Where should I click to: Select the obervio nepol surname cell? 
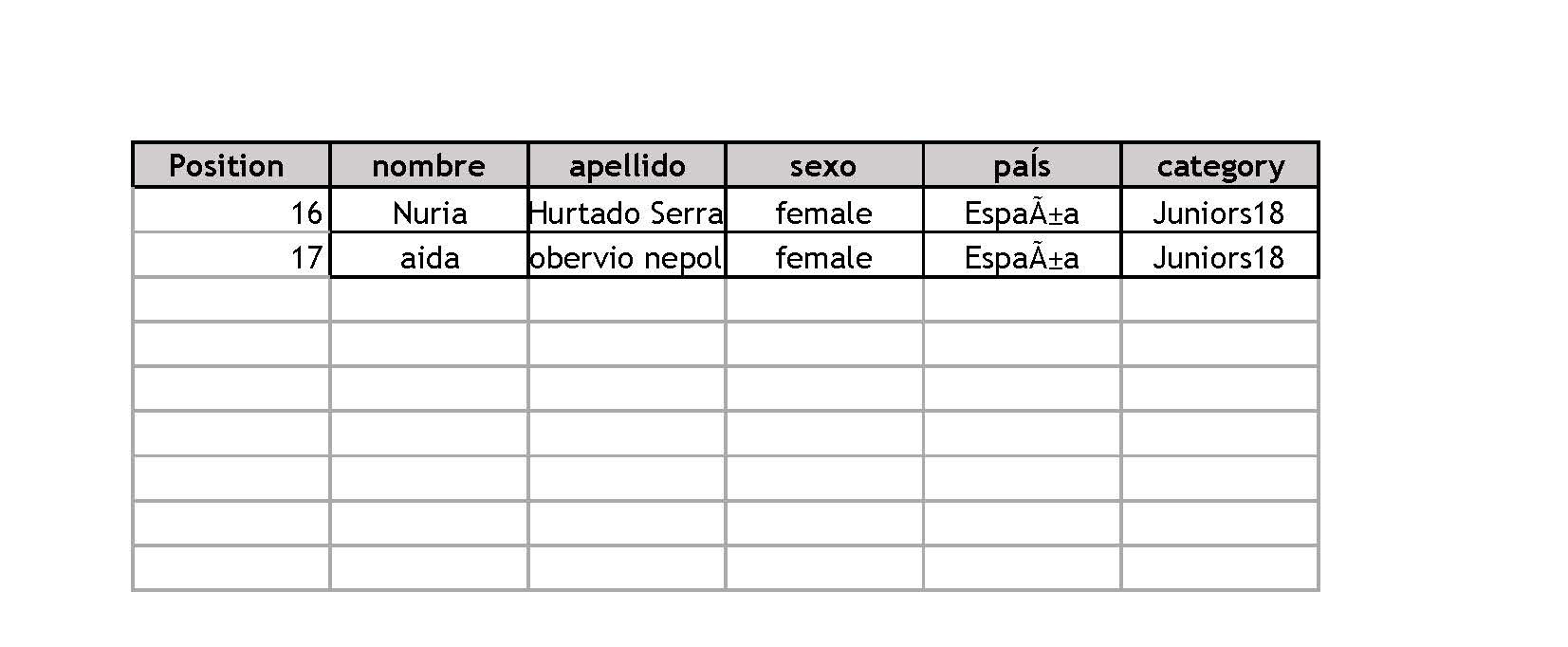point(627,255)
